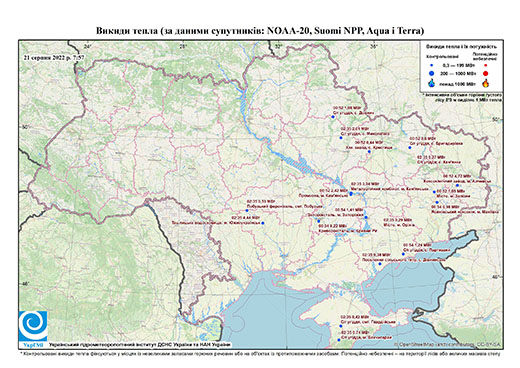520x368 pixels.
Task: Click the small blue dot in the legend
Action: click(x=432, y=65)
